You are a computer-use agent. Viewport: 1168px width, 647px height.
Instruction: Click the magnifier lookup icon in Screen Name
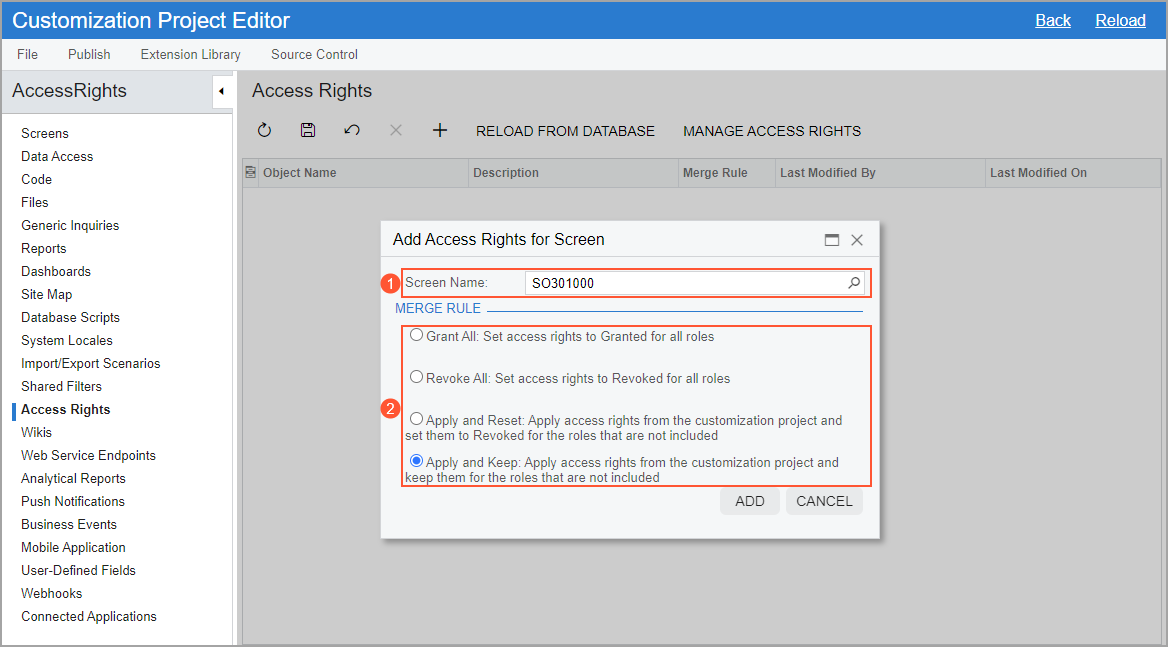click(854, 283)
